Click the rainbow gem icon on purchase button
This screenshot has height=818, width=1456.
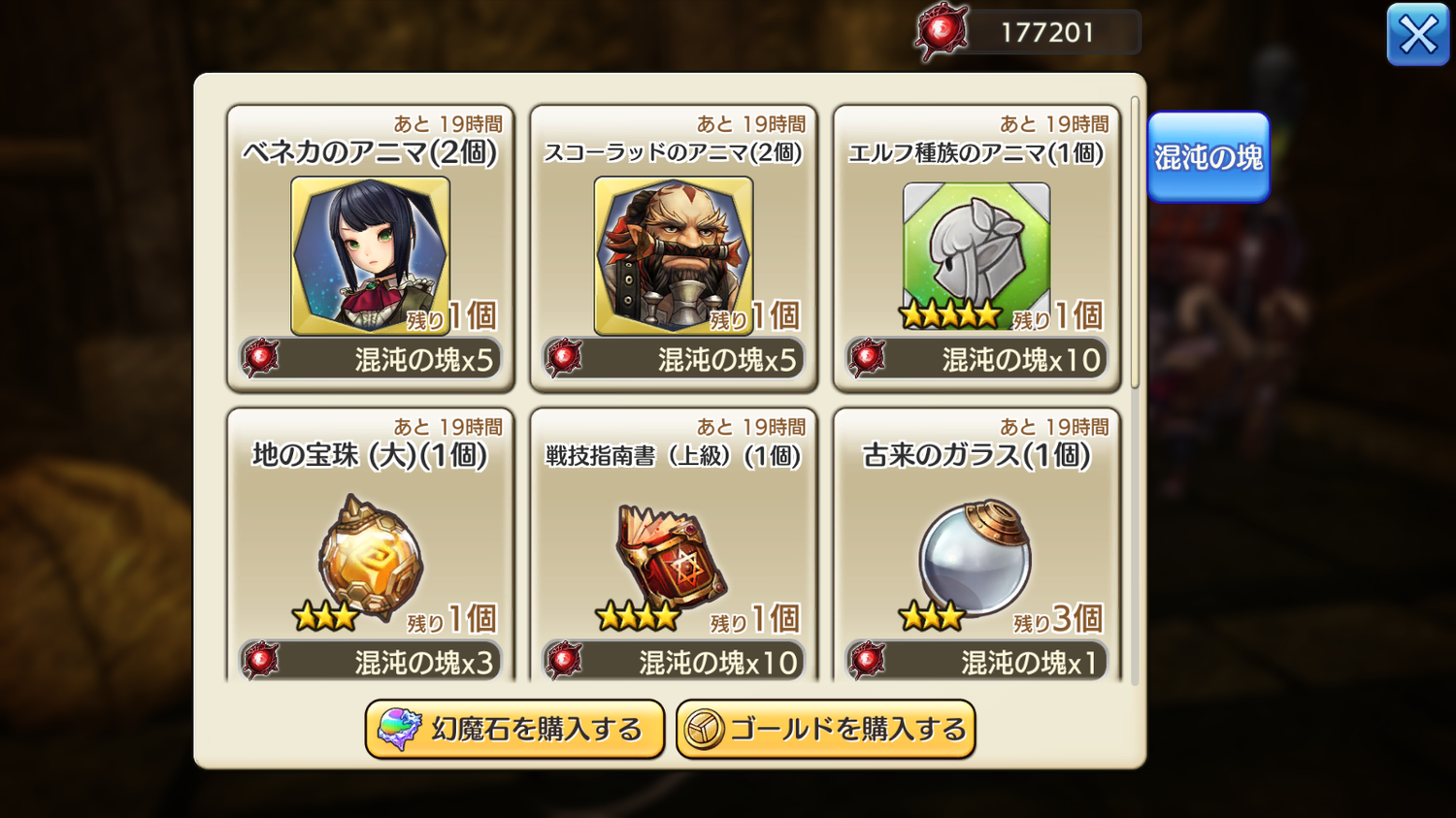coord(399,729)
